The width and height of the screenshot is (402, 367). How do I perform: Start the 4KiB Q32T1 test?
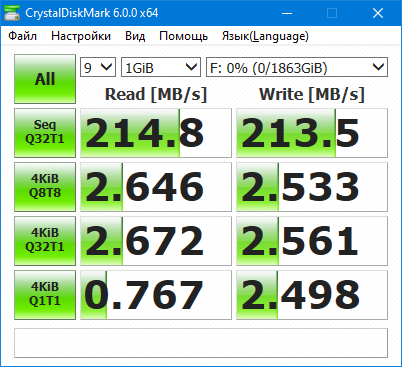click(x=45, y=241)
